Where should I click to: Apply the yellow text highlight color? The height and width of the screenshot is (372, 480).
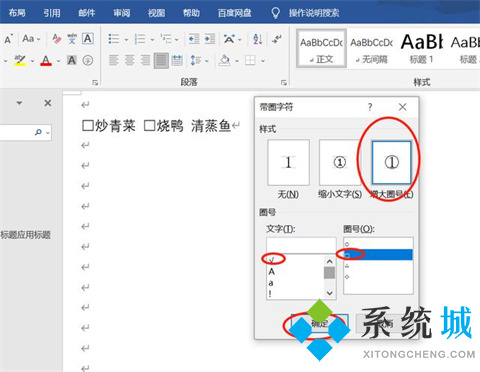point(20,60)
